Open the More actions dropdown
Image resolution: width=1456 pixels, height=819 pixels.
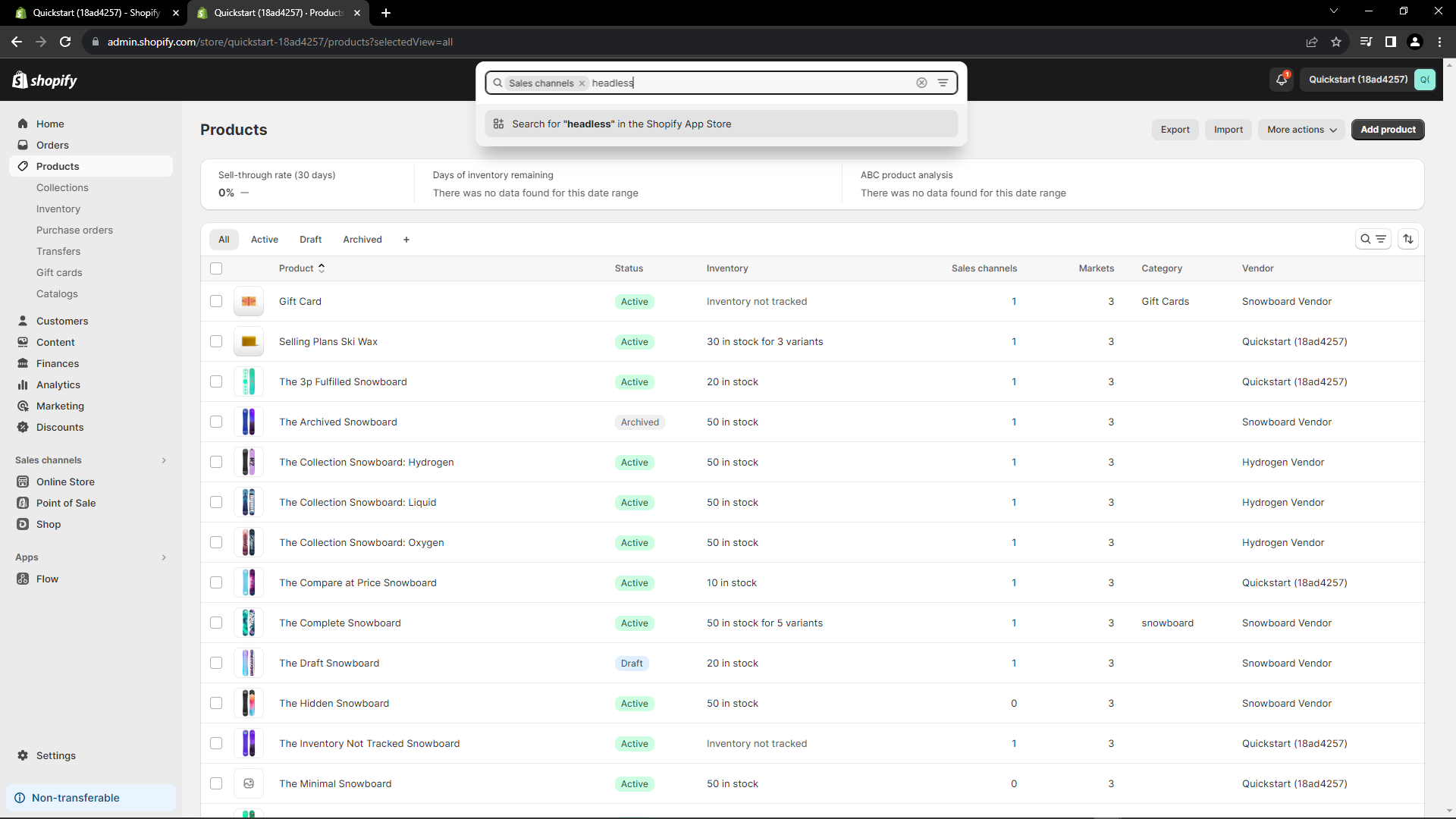[1300, 130]
